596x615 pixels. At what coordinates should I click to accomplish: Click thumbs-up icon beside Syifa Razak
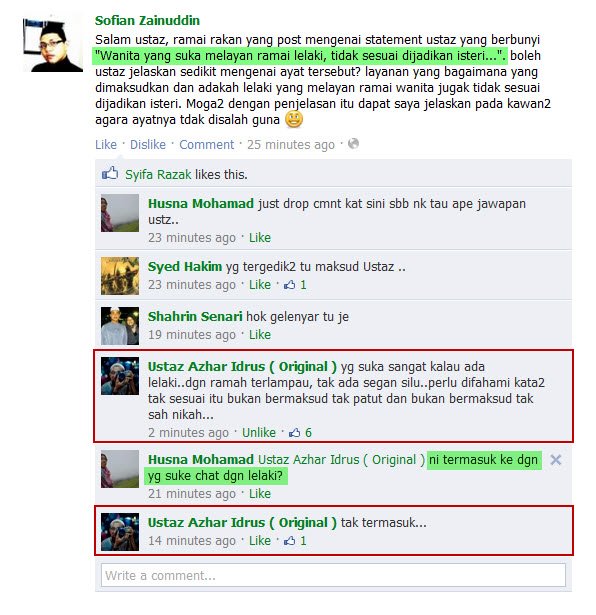point(110,173)
